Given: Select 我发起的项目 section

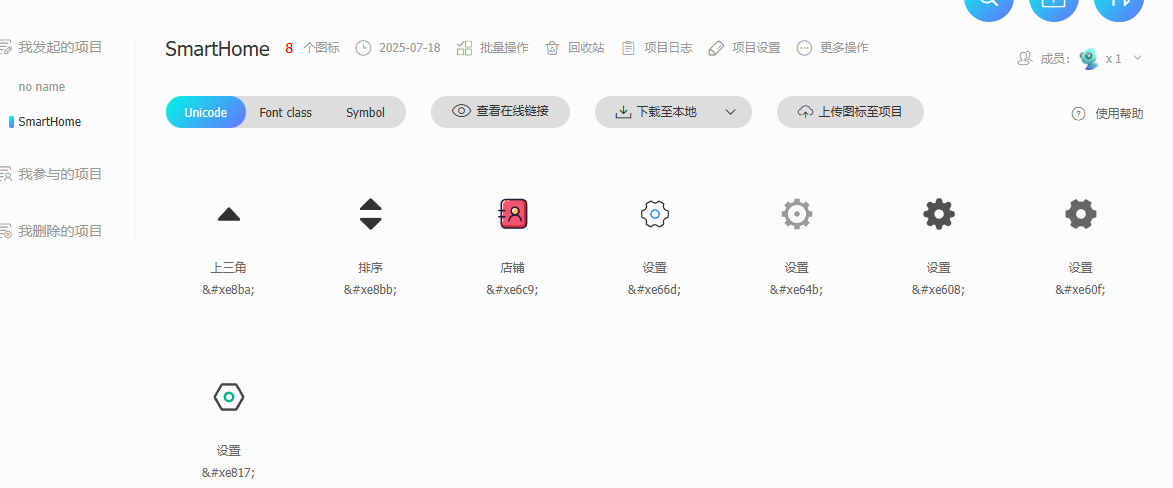Looking at the screenshot, I should click(x=60, y=47).
